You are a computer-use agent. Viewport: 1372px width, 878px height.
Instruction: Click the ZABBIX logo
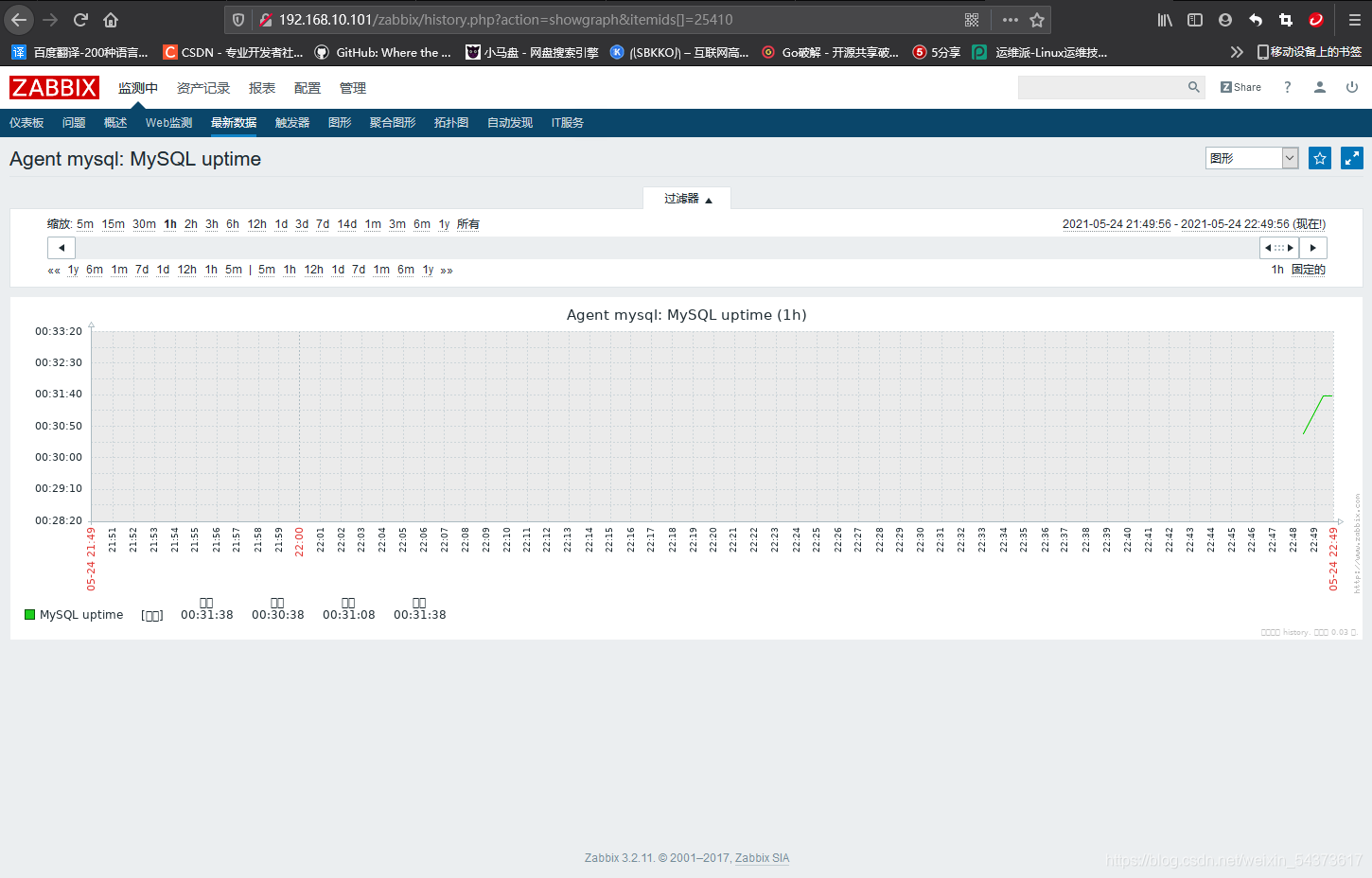(54, 88)
